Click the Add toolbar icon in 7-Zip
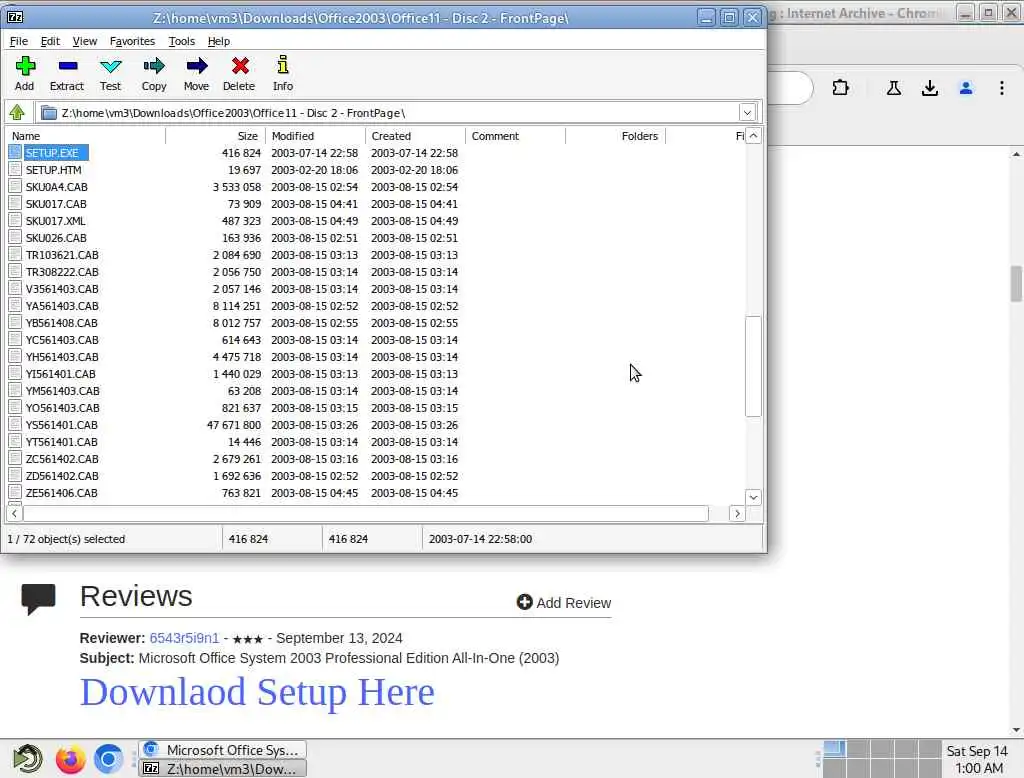Screen dimensions: 1024x778 25,66
